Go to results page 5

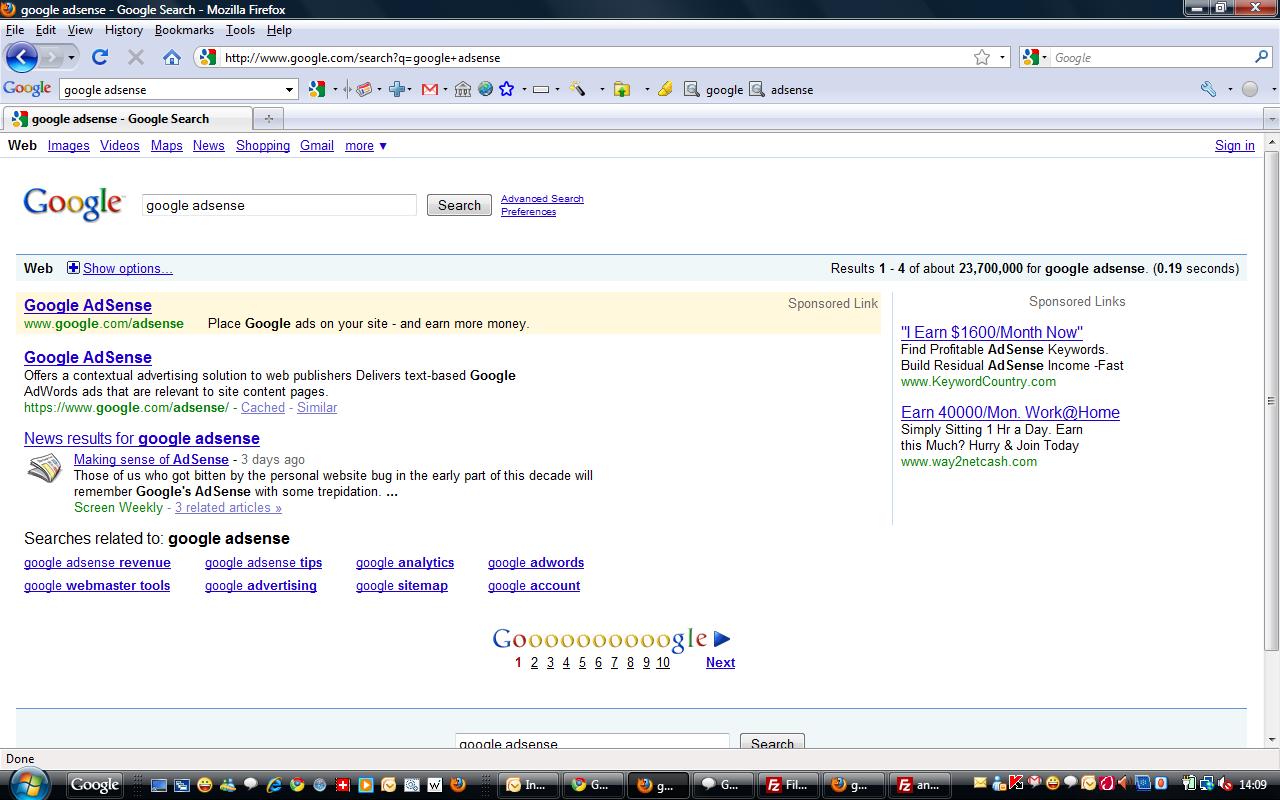(x=582, y=663)
